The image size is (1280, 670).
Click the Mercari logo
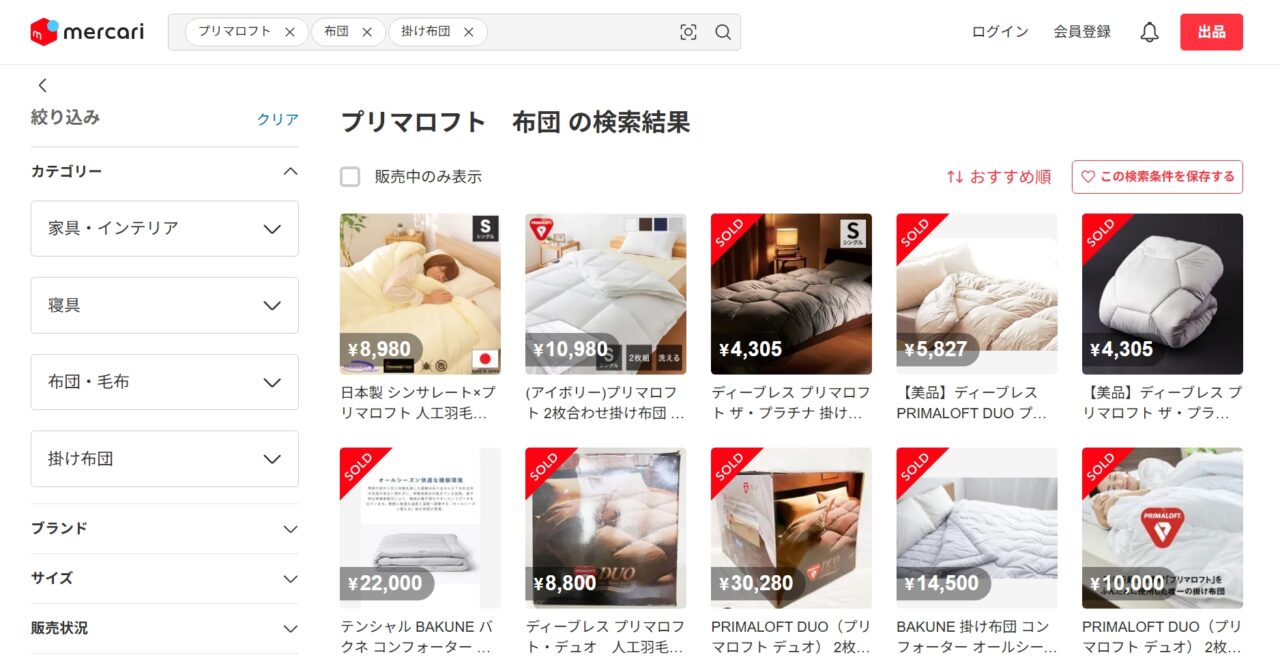pyautogui.click(x=87, y=32)
